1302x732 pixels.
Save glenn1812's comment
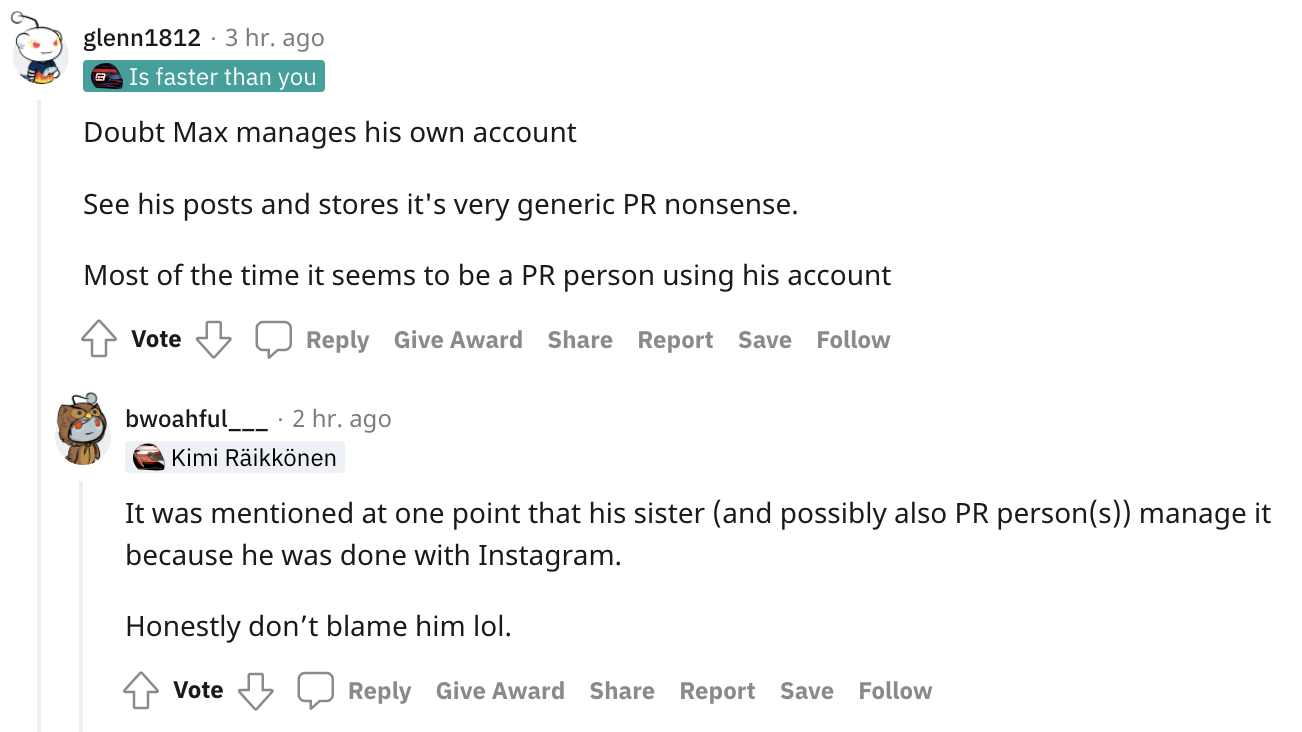(x=765, y=340)
